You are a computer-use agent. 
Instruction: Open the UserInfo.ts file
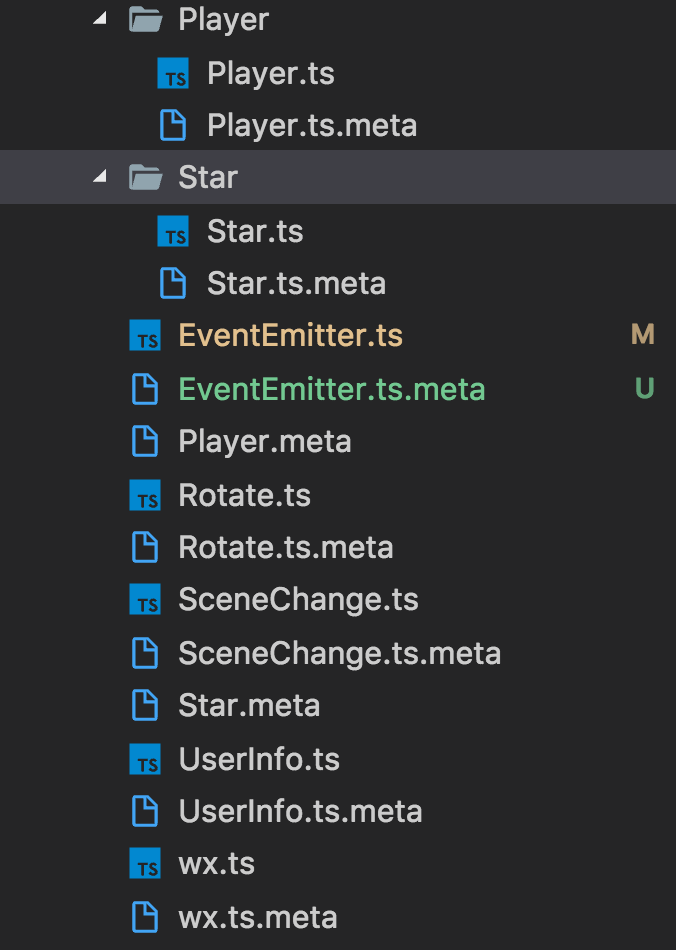(x=259, y=759)
